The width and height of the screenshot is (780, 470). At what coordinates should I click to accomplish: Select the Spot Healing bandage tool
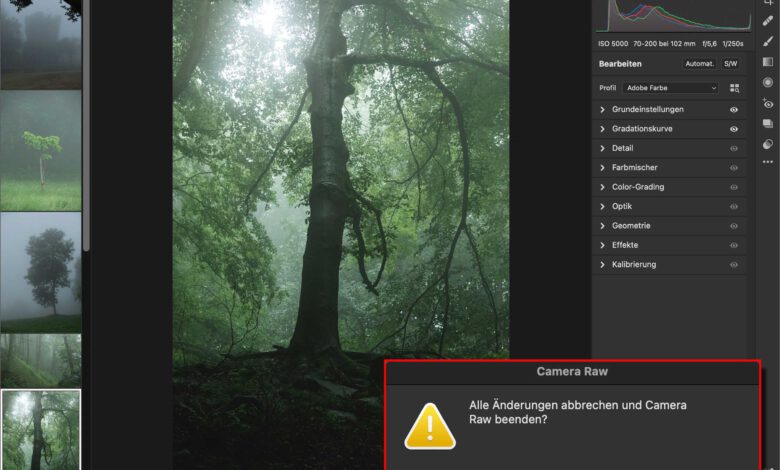768,20
